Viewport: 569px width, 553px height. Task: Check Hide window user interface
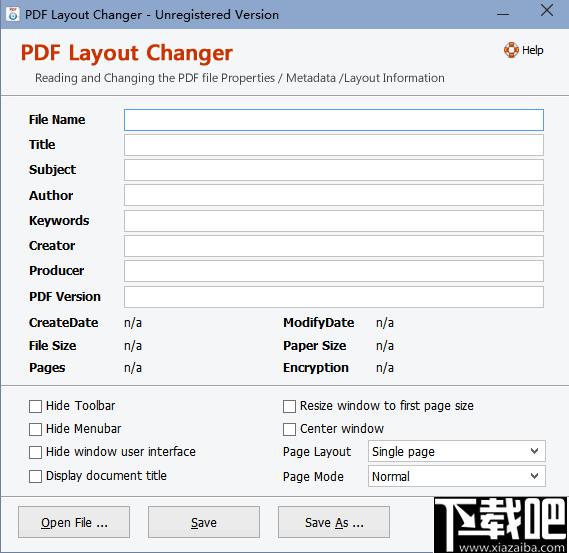(35, 452)
